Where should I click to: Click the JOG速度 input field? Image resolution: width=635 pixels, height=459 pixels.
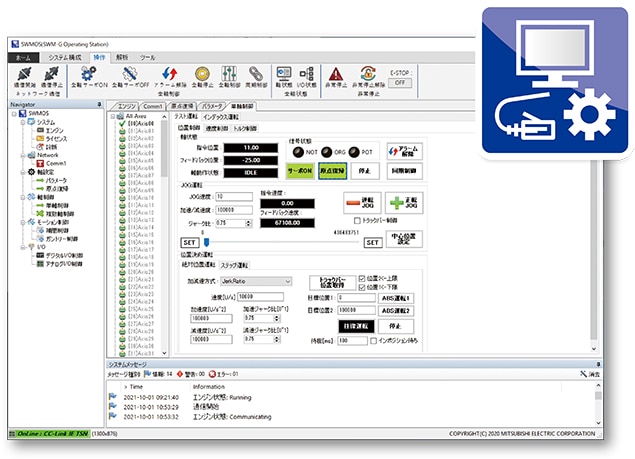click(x=234, y=196)
